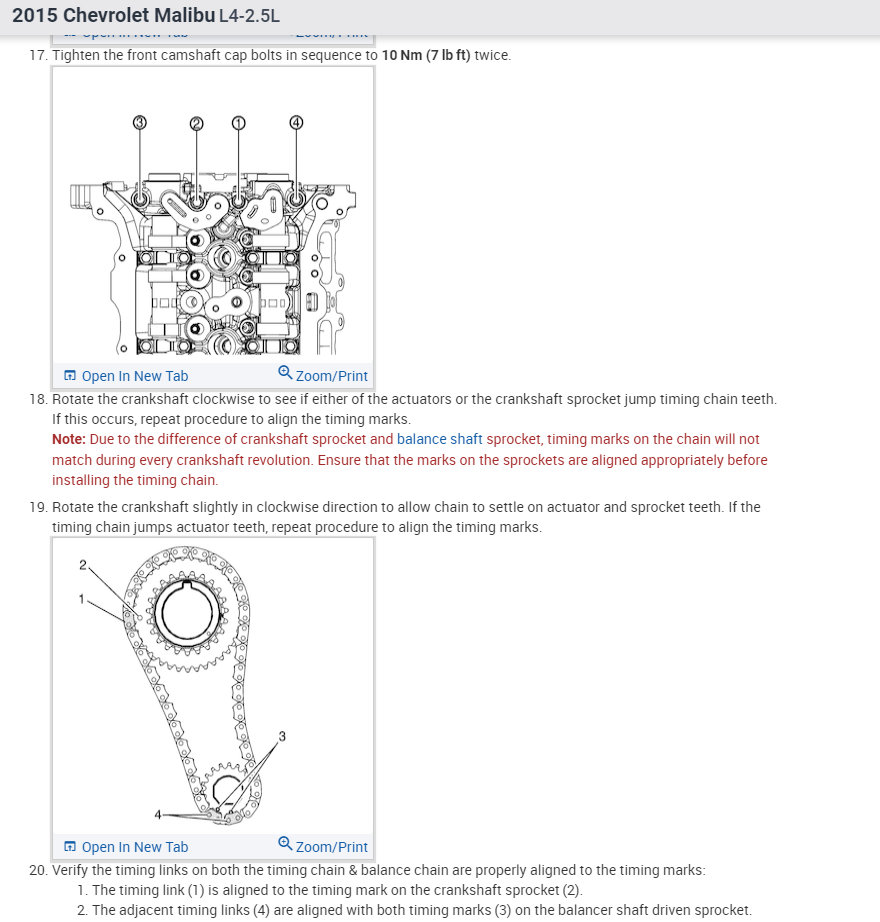Click the new-tab icon under timing chain diagram
The image size is (880, 922).
pyautogui.click(x=70, y=847)
